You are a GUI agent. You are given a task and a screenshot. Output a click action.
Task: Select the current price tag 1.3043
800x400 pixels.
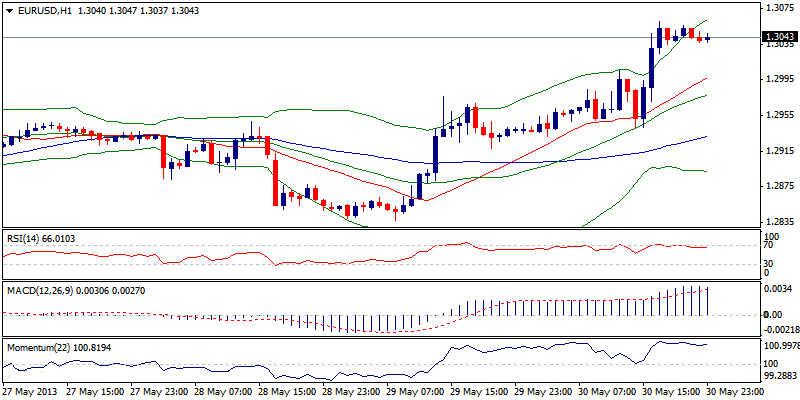(779, 37)
